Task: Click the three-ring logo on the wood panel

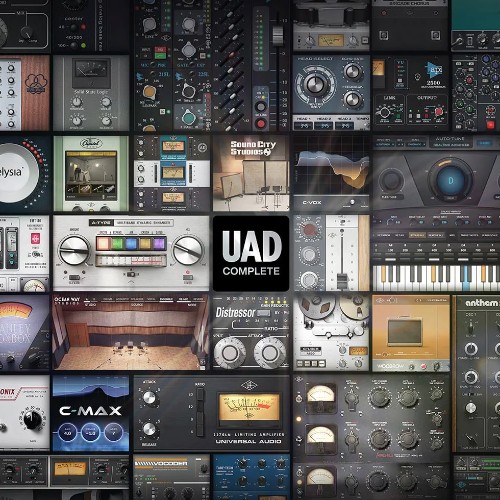Action: (x=35, y=83)
